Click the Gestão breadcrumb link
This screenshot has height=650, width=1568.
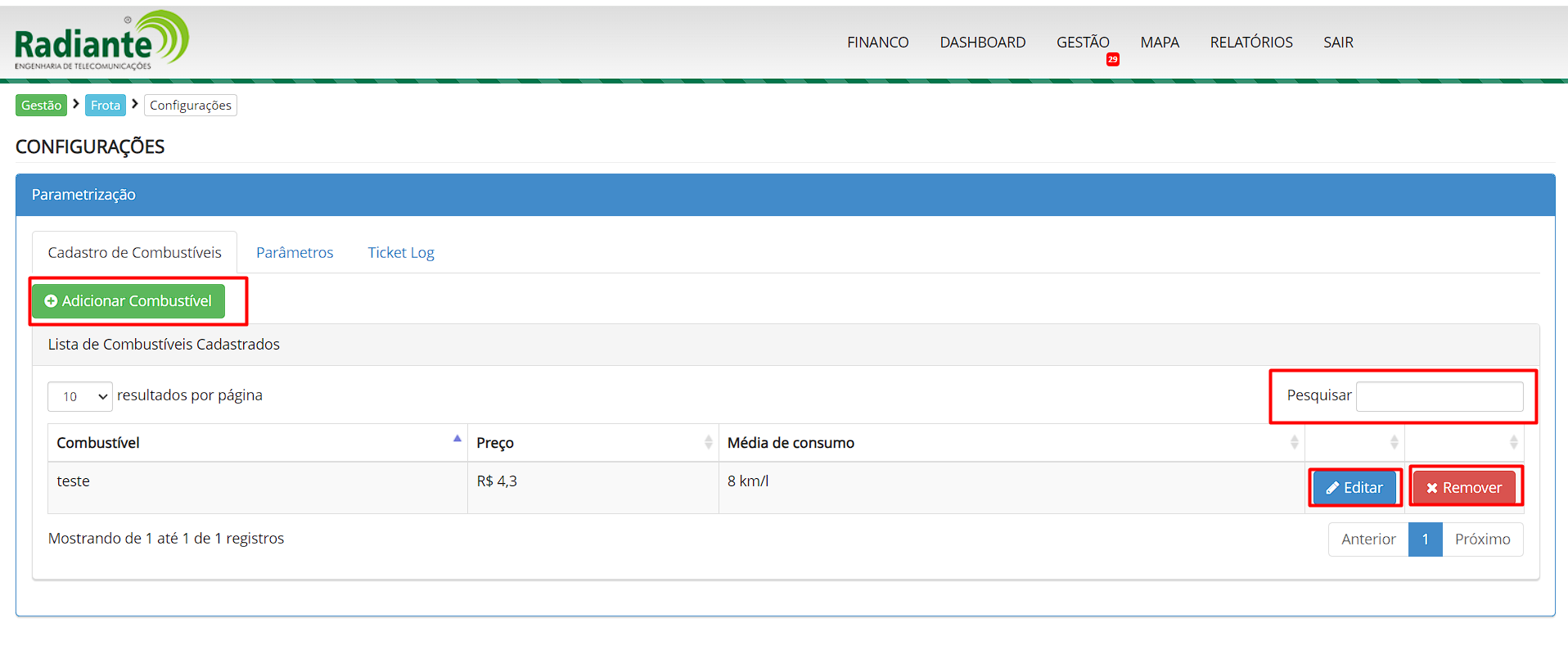pyautogui.click(x=41, y=106)
